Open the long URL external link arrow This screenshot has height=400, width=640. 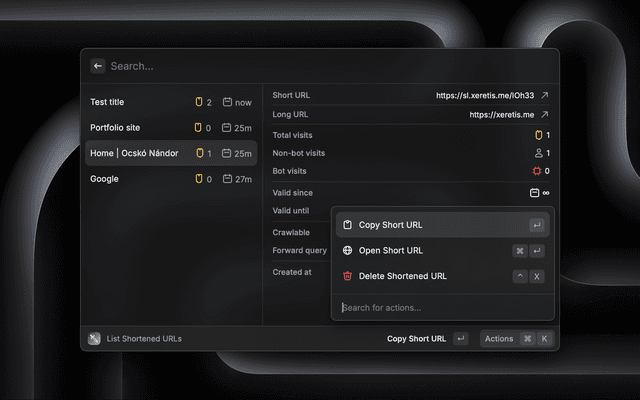[x=545, y=115]
